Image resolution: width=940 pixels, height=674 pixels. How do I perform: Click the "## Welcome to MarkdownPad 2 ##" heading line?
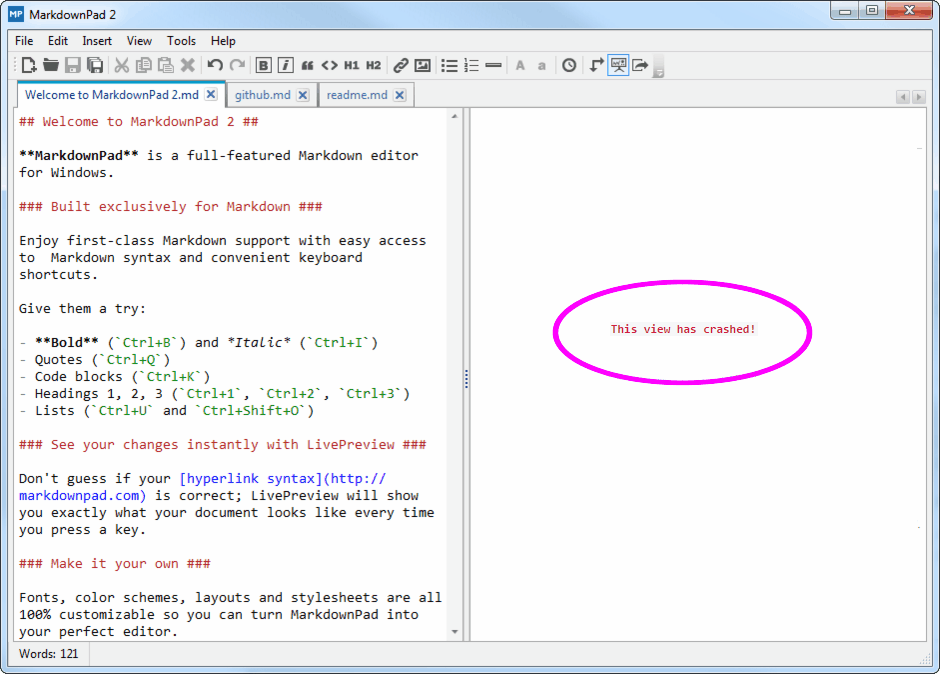click(x=139, y=122)
